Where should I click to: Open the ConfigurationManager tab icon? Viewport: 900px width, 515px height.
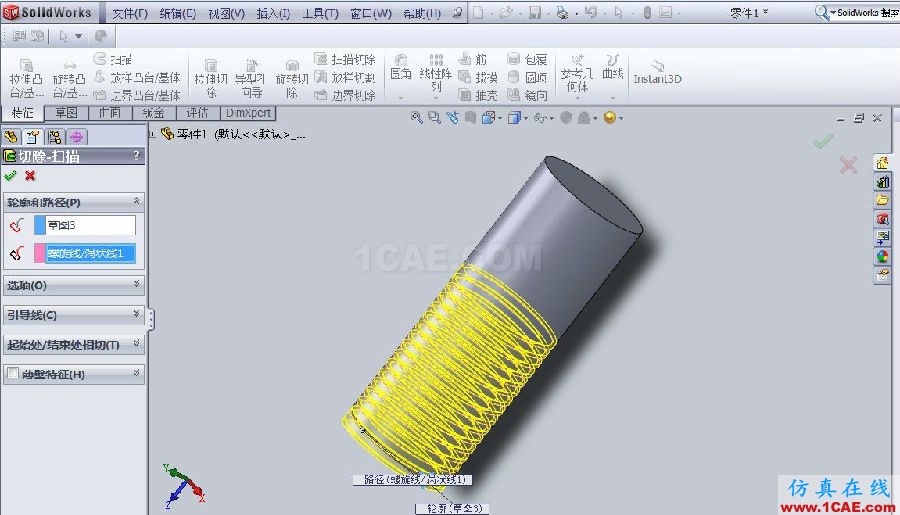coord(55,137)
